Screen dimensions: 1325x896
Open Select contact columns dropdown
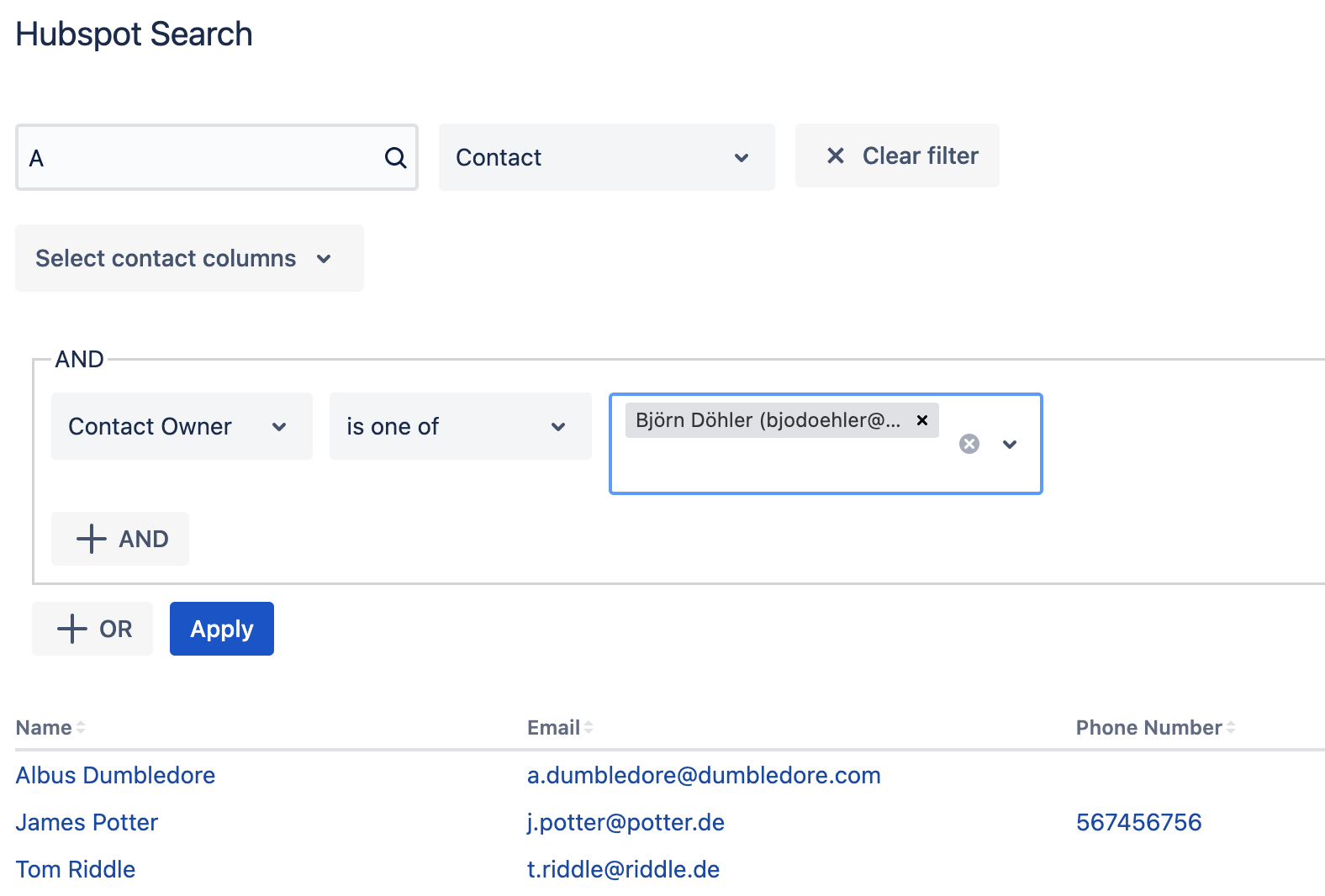pyautogui.click(x=189, y=259)
